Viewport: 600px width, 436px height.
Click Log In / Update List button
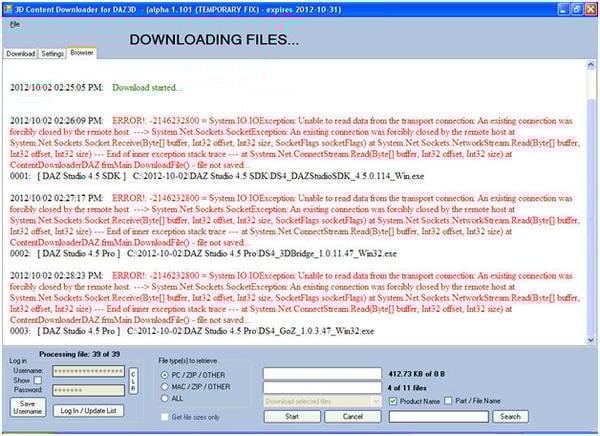[88, 411]
